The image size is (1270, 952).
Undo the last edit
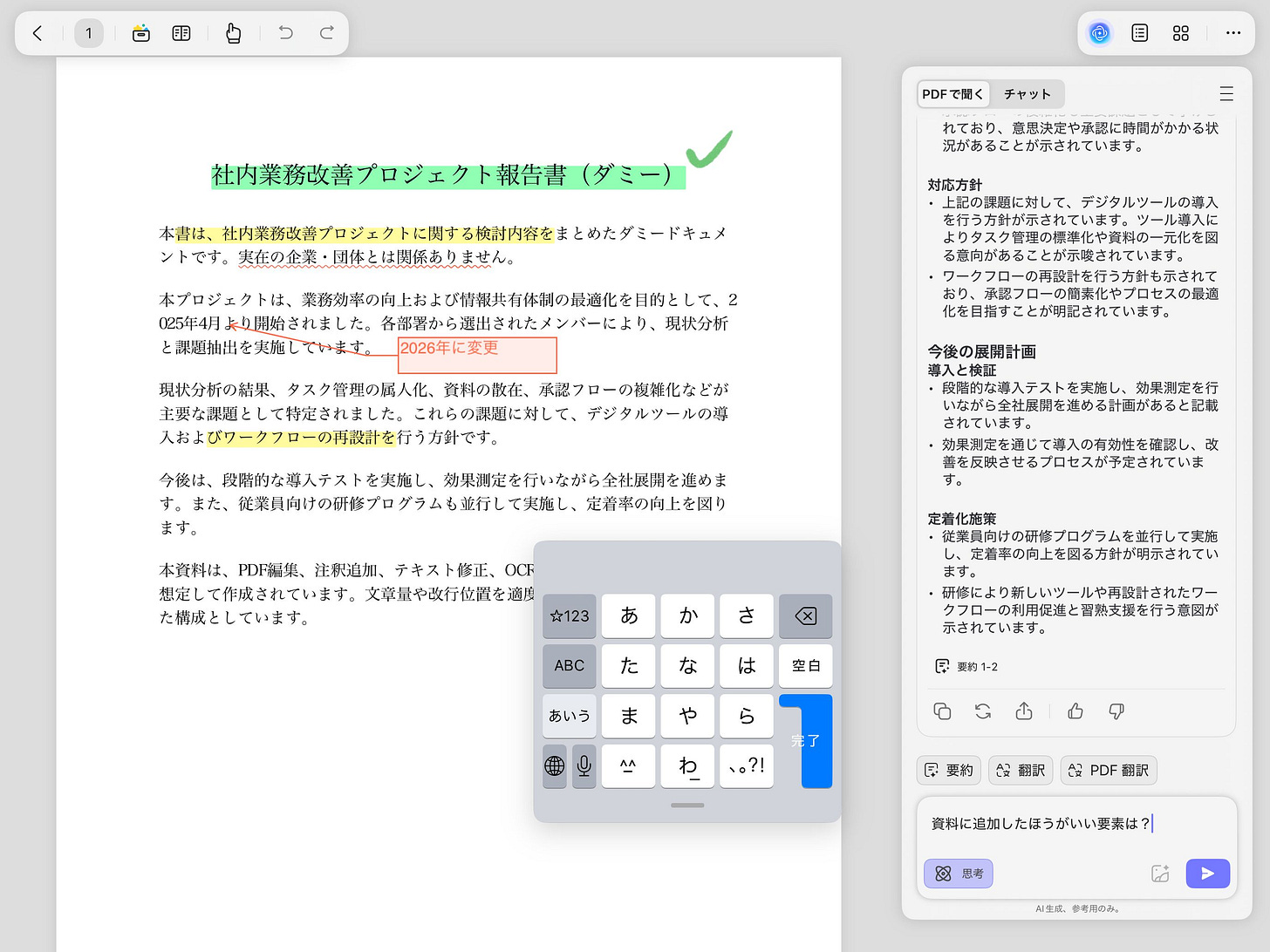click(284, 33)
